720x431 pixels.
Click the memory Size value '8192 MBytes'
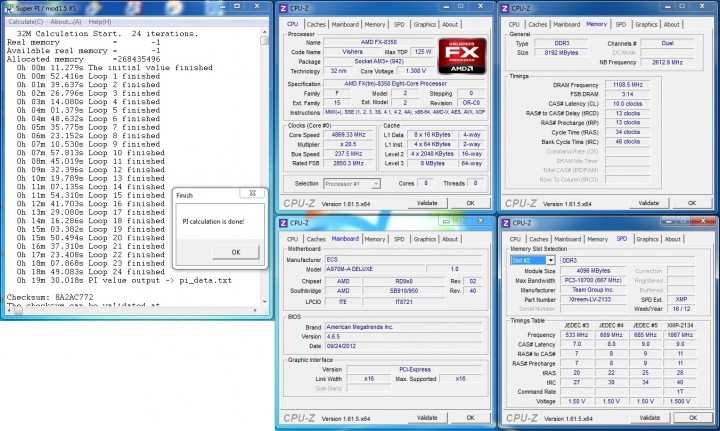[561, 53]
